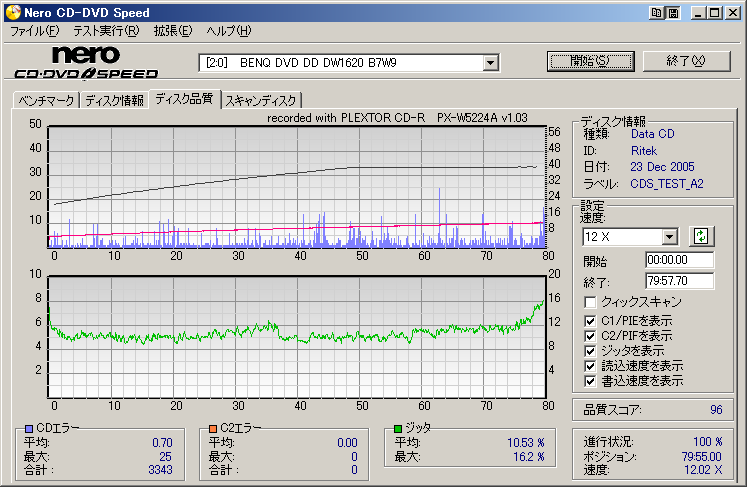Viewport: 747px width, 487px height.
Task: Click the green ジッタ legend square
Action: pyautogui.click(x=398, y=428)
